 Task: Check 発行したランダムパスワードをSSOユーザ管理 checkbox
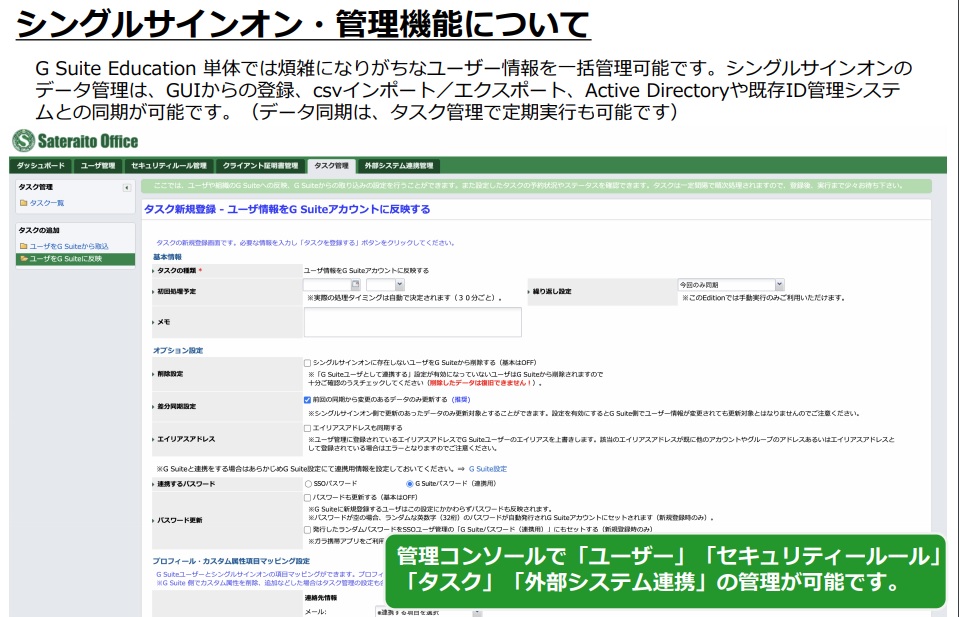click(x=308, y=530)
